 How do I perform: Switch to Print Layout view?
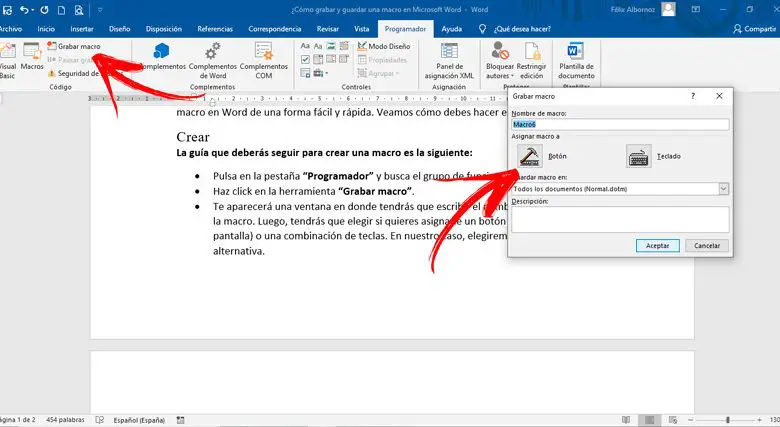click(x=649, y=420)
